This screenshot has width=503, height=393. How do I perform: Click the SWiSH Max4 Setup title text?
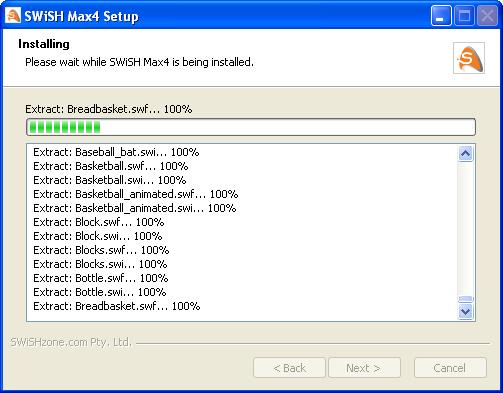(x=81, y=16)
